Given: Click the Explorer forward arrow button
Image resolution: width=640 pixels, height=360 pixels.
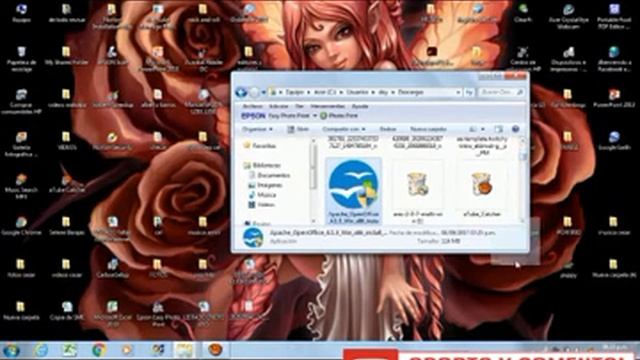Looking at the screenshot, I should pyautogui.click(x=254, y=92).
